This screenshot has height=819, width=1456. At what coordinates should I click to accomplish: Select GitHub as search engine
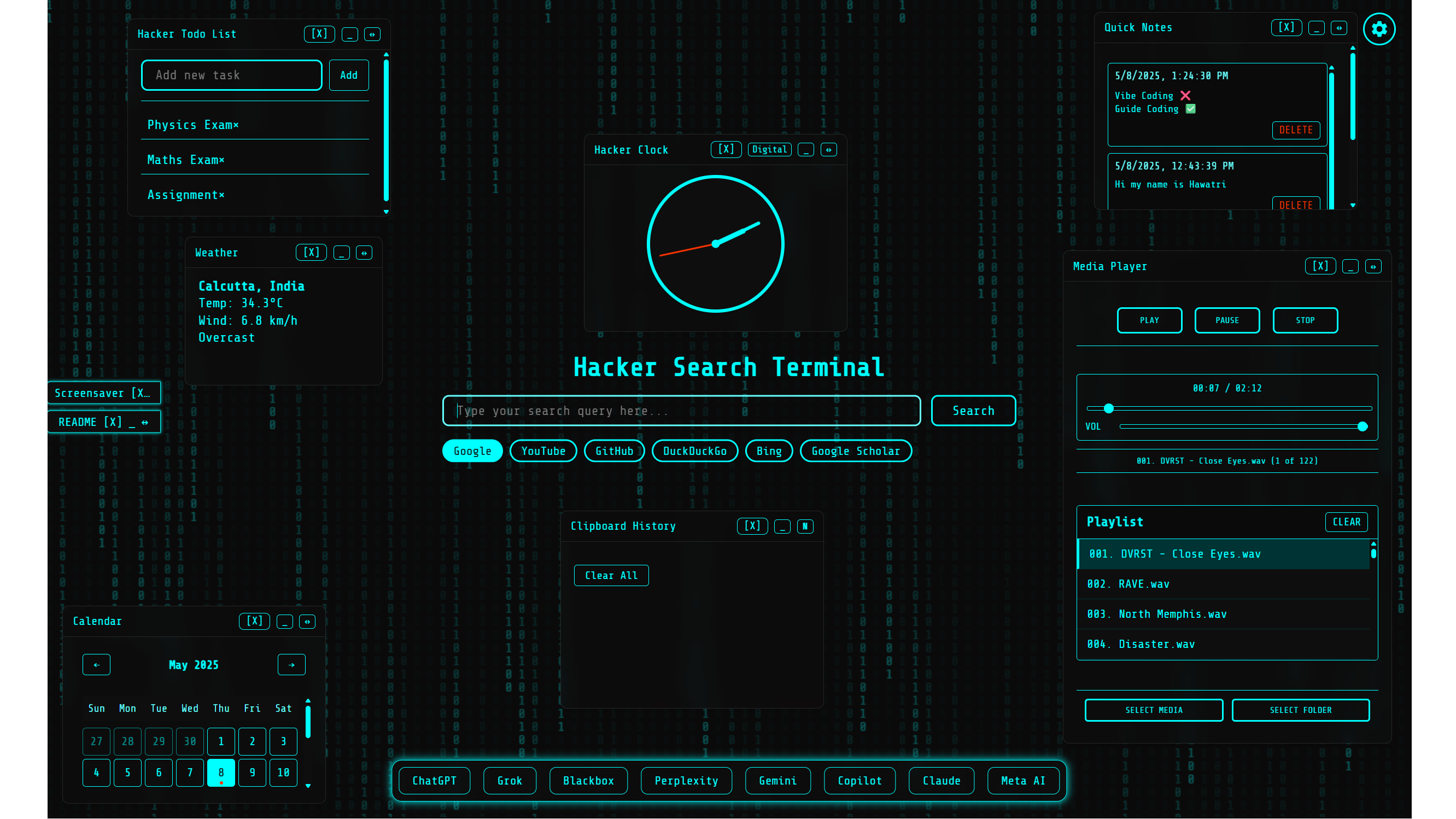coord(615,452)
